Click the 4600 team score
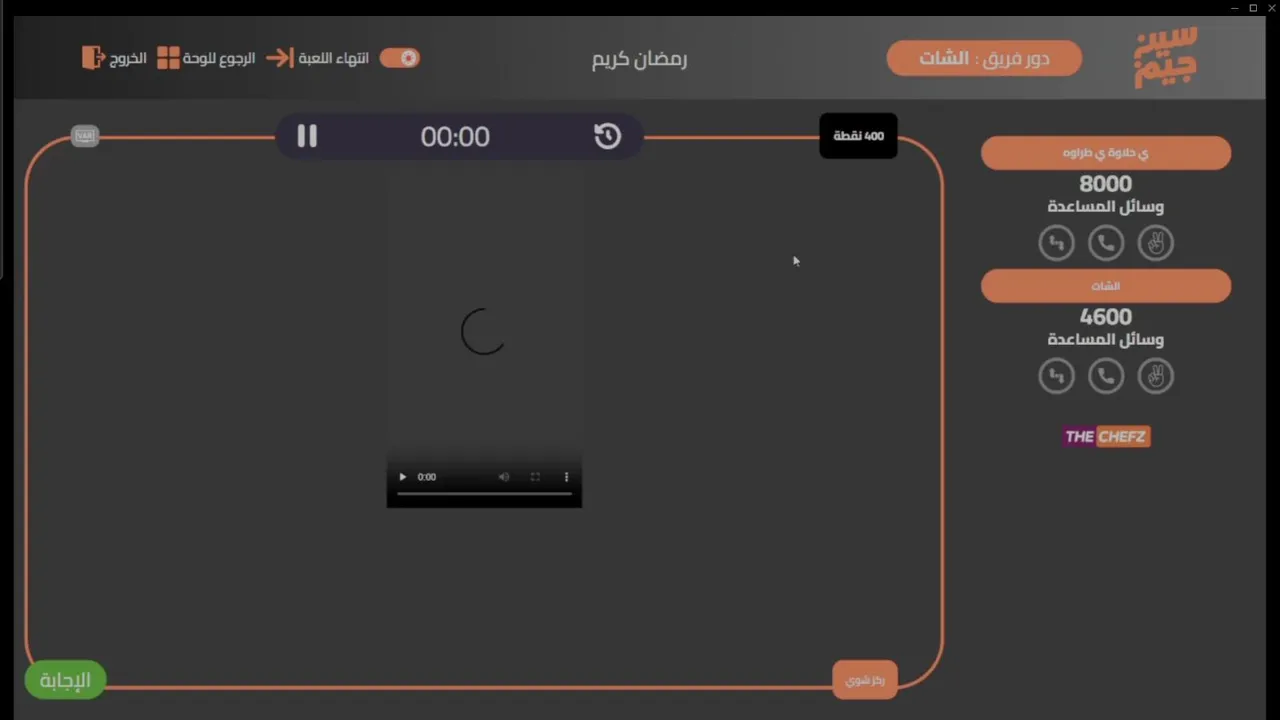The image size is (1280, 720). click(1106, 317)
